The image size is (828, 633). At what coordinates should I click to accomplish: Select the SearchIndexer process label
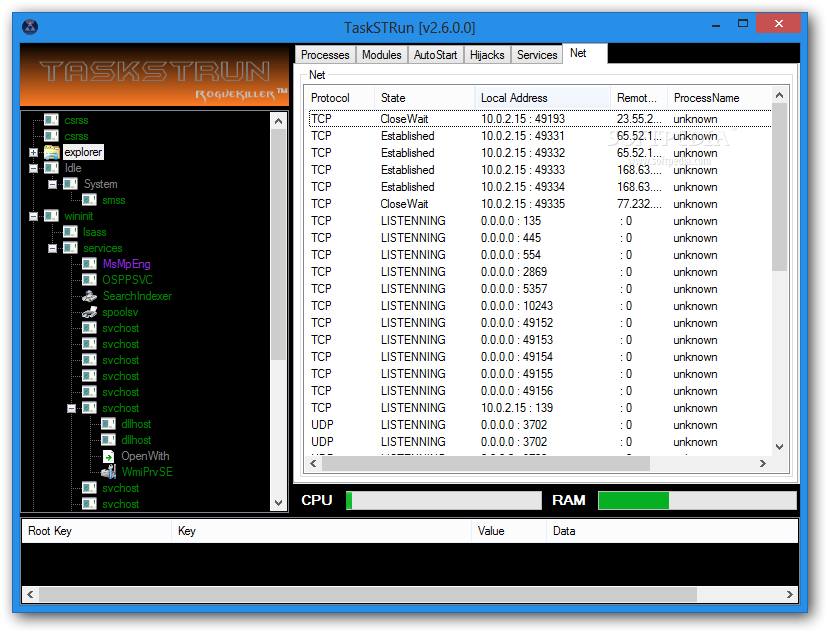(137, 296)
